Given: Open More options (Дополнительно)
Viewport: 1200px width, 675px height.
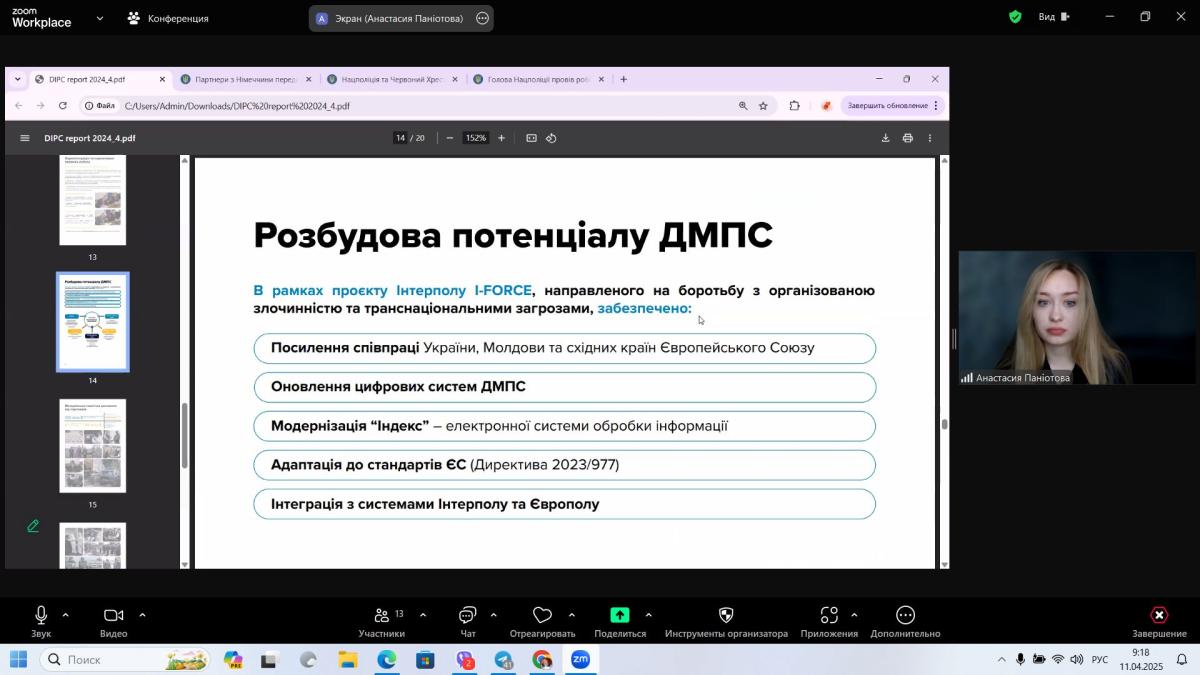Looking at the screenshot, I should (905, 616).
